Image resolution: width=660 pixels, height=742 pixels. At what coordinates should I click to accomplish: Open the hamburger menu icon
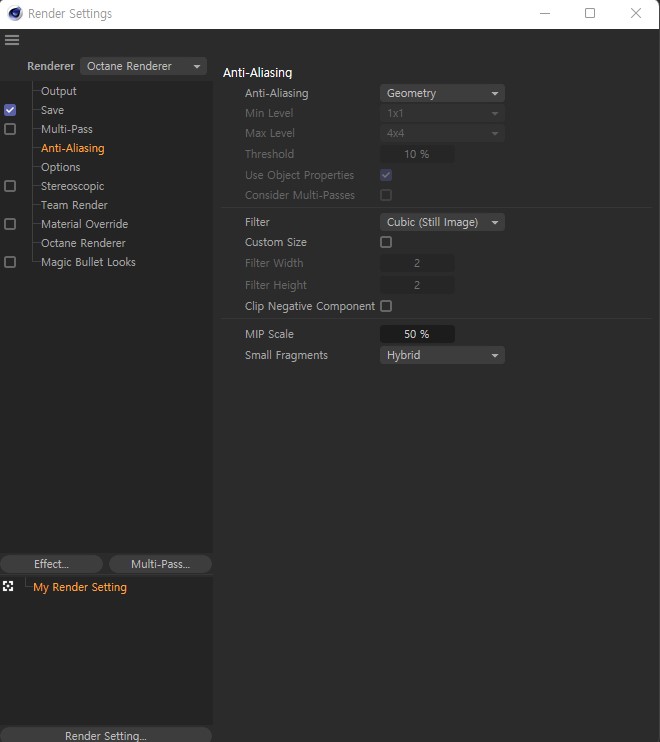click(x=12, y=40)
